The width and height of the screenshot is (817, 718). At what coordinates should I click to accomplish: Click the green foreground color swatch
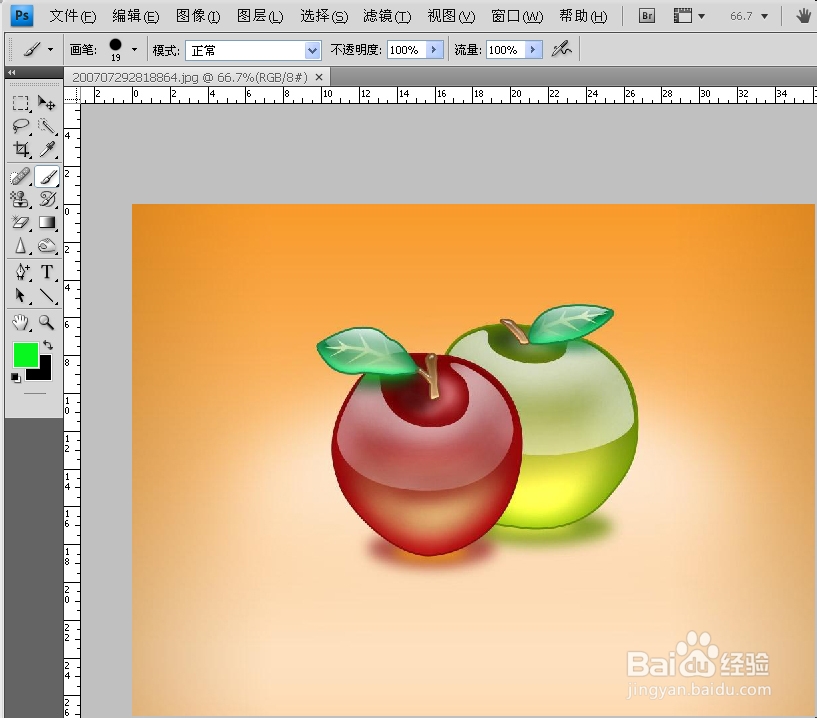[26, 355]
